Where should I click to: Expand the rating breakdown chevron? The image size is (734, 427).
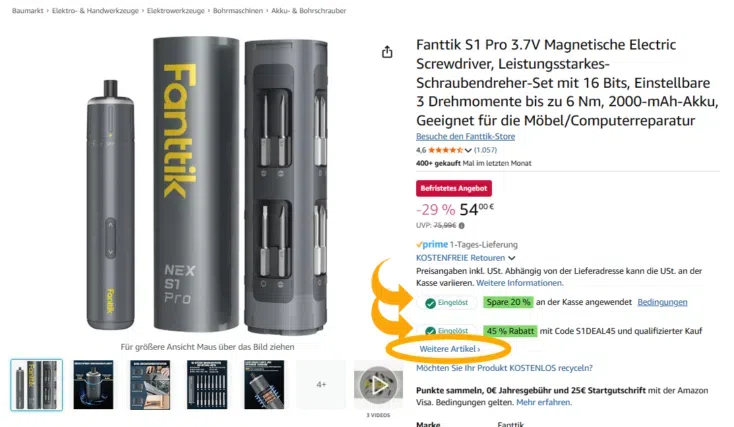coord(468,151)
